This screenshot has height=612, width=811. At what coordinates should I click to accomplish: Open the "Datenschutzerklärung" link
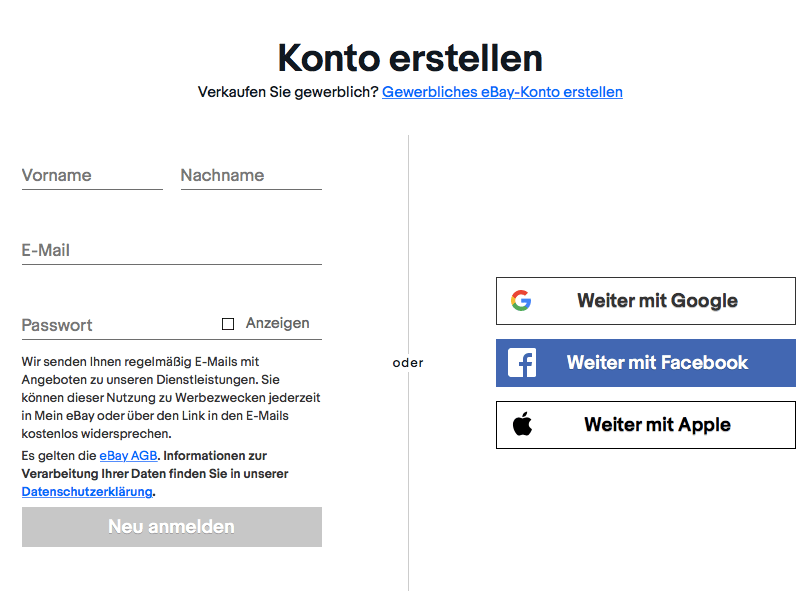86,491
